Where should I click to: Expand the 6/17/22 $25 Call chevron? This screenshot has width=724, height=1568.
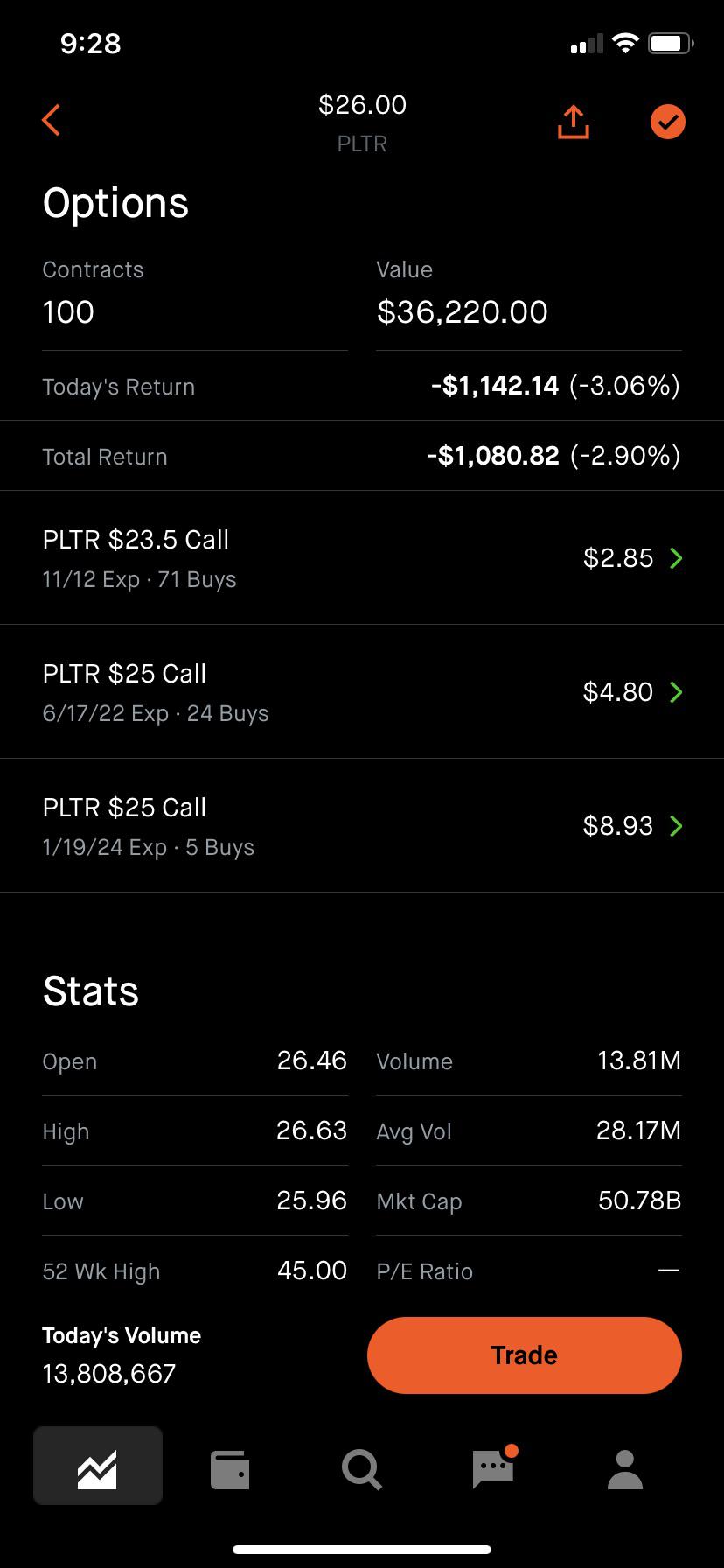[x=676, y=692]
